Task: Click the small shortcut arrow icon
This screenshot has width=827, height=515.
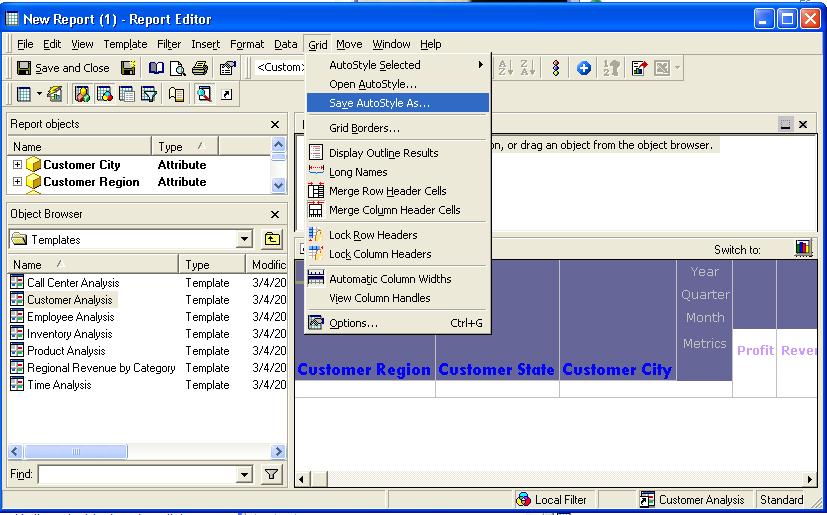Action: click(x=227, y=94)
